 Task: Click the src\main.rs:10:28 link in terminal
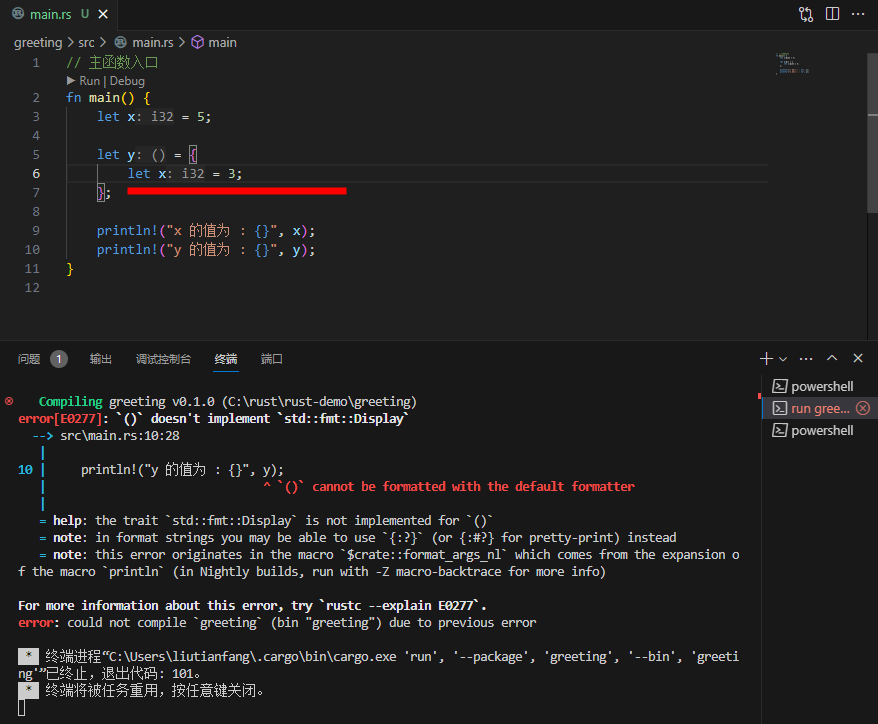tap(120, 436)
